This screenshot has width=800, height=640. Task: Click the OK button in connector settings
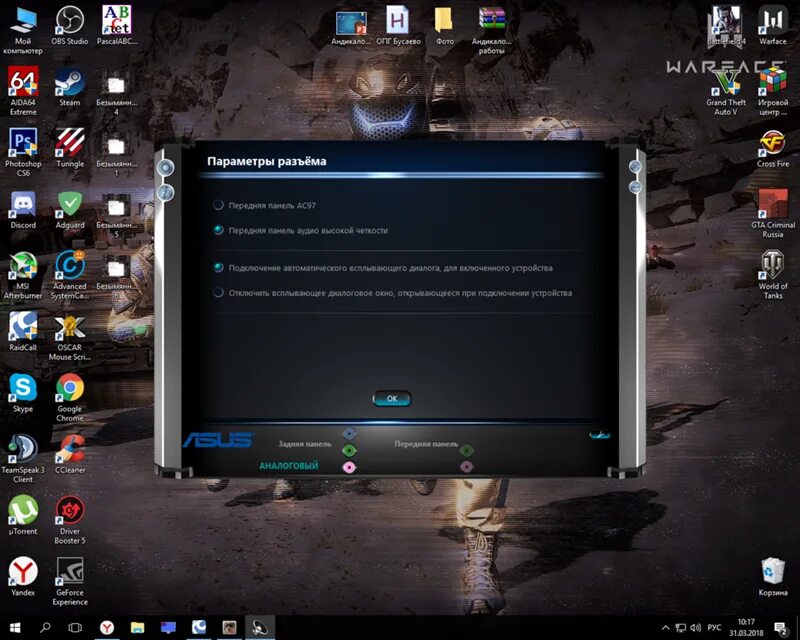coord(392,399)
